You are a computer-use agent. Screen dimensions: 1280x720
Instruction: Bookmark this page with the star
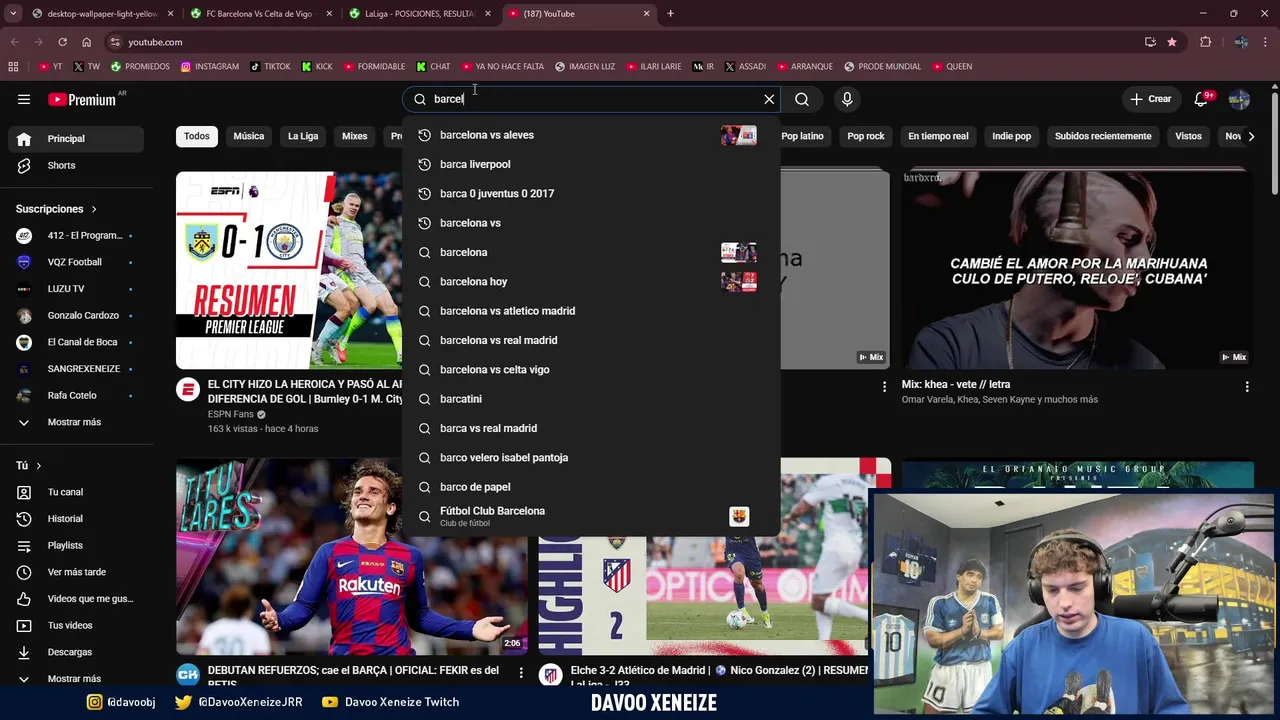1172,42
